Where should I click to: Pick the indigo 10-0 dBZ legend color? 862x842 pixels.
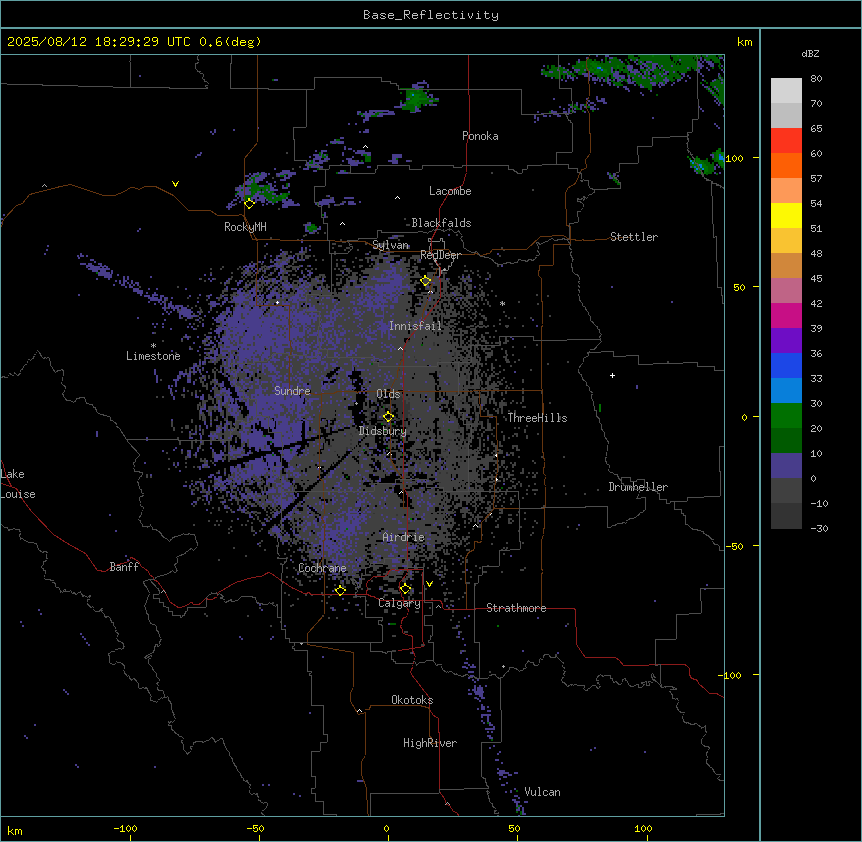tap(786, 466)
